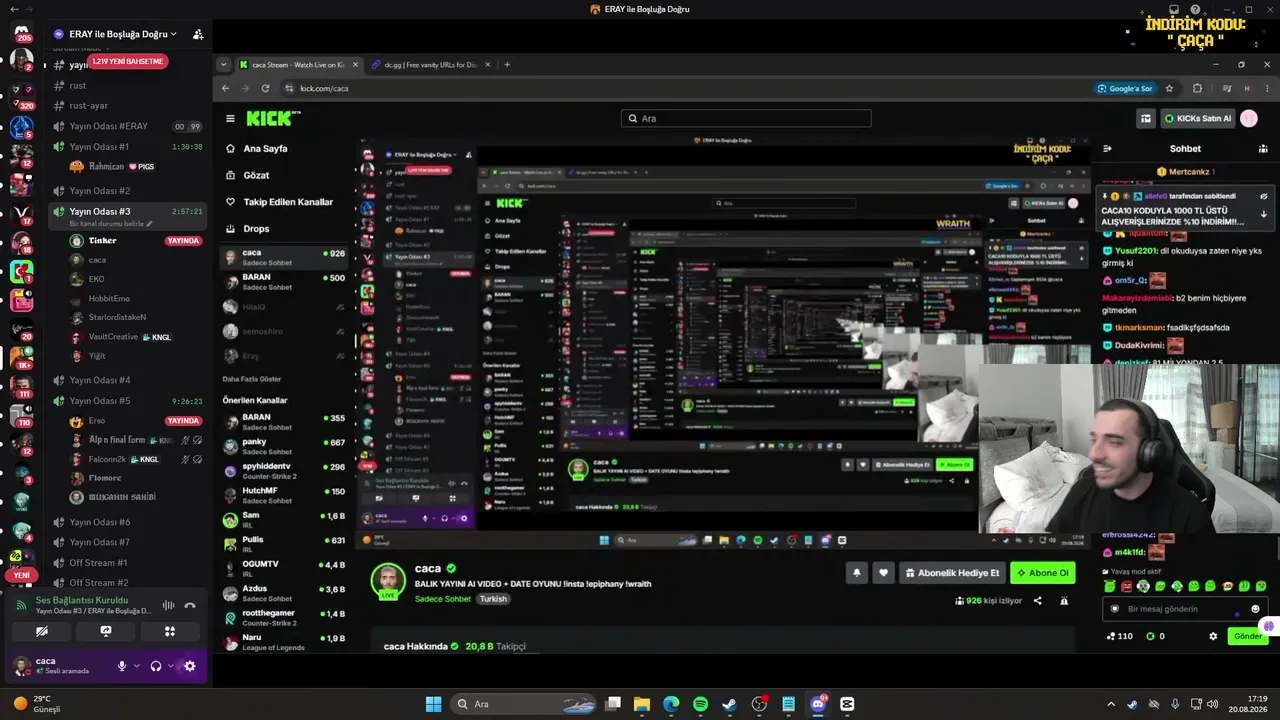Screen dimensions: 1280x720
Task: Open Steam from the taskbar
Action: pos(729,704)
